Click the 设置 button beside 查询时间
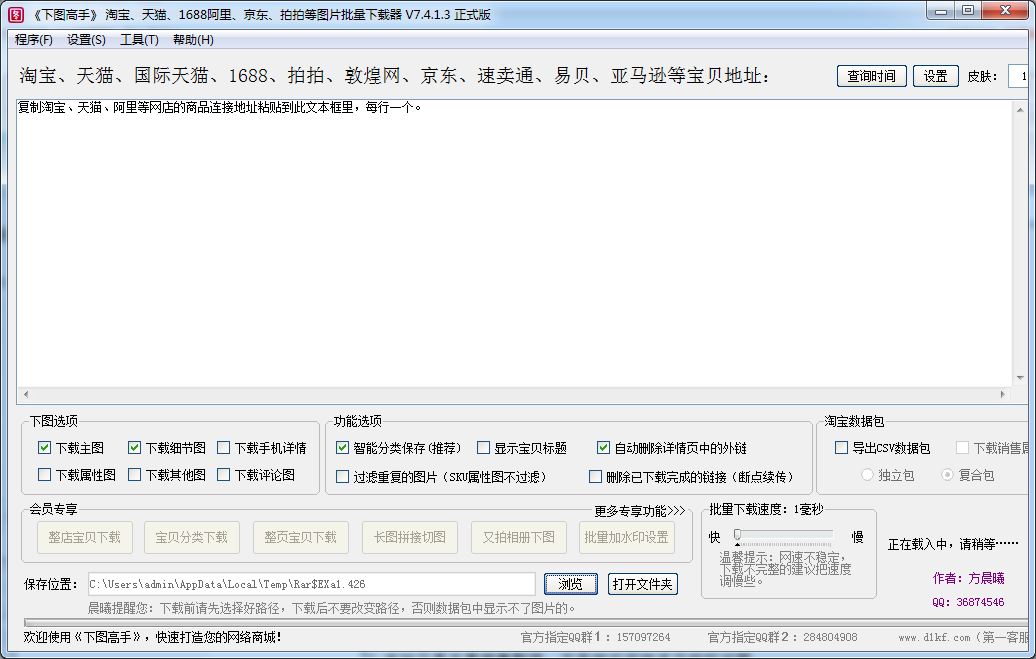1036x659 pixels. tap(936, 76)
